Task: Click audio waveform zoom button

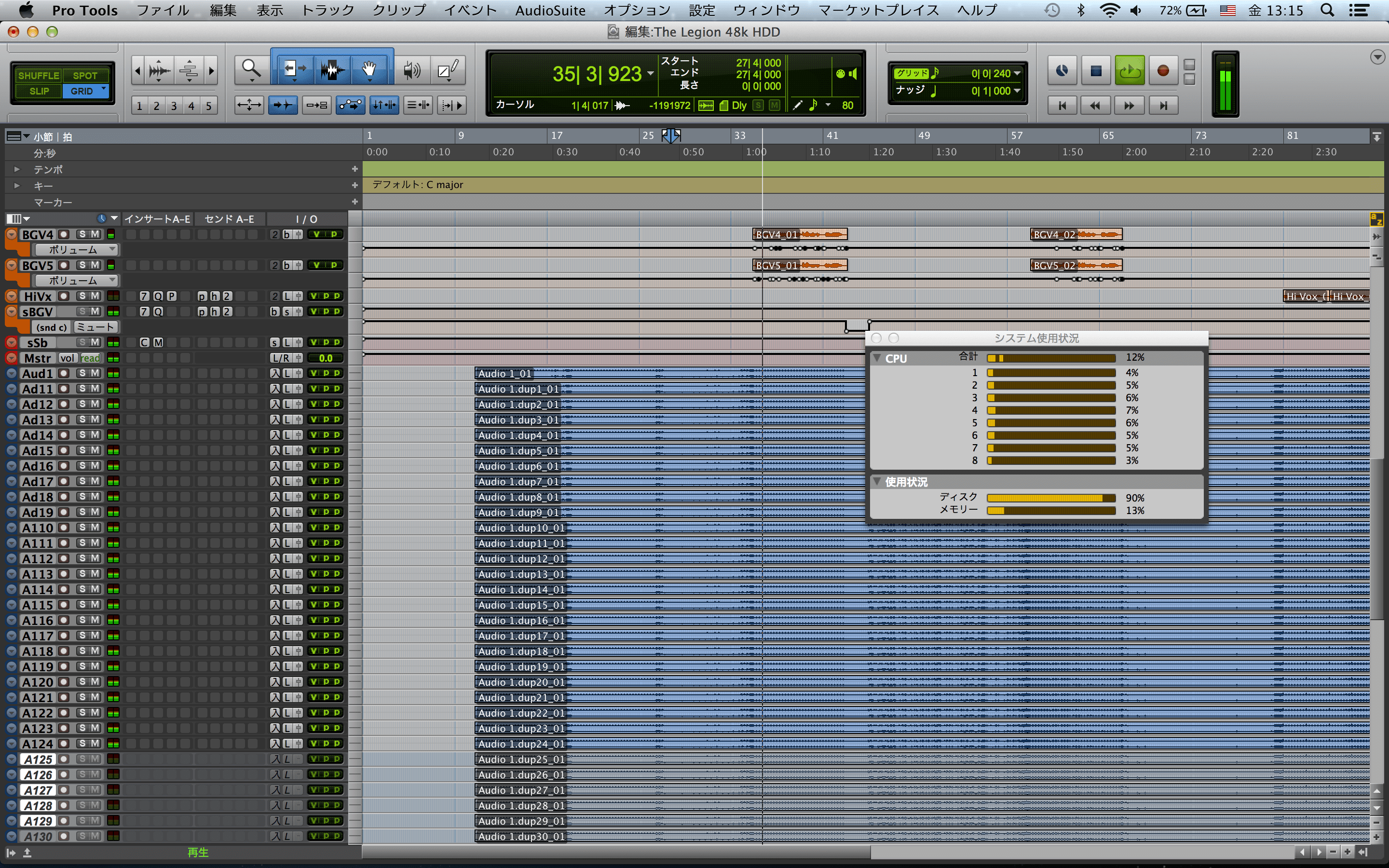Action: click(160, 70)
